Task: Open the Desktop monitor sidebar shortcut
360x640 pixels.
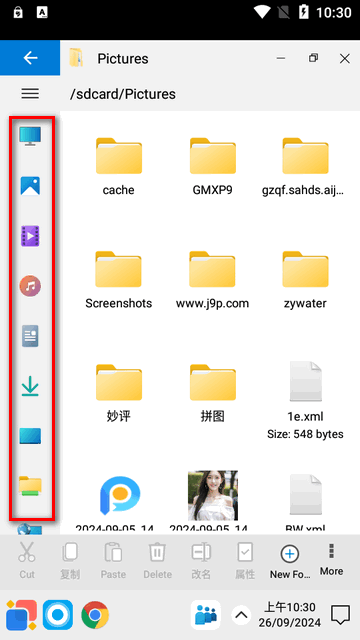Action: 30,136
